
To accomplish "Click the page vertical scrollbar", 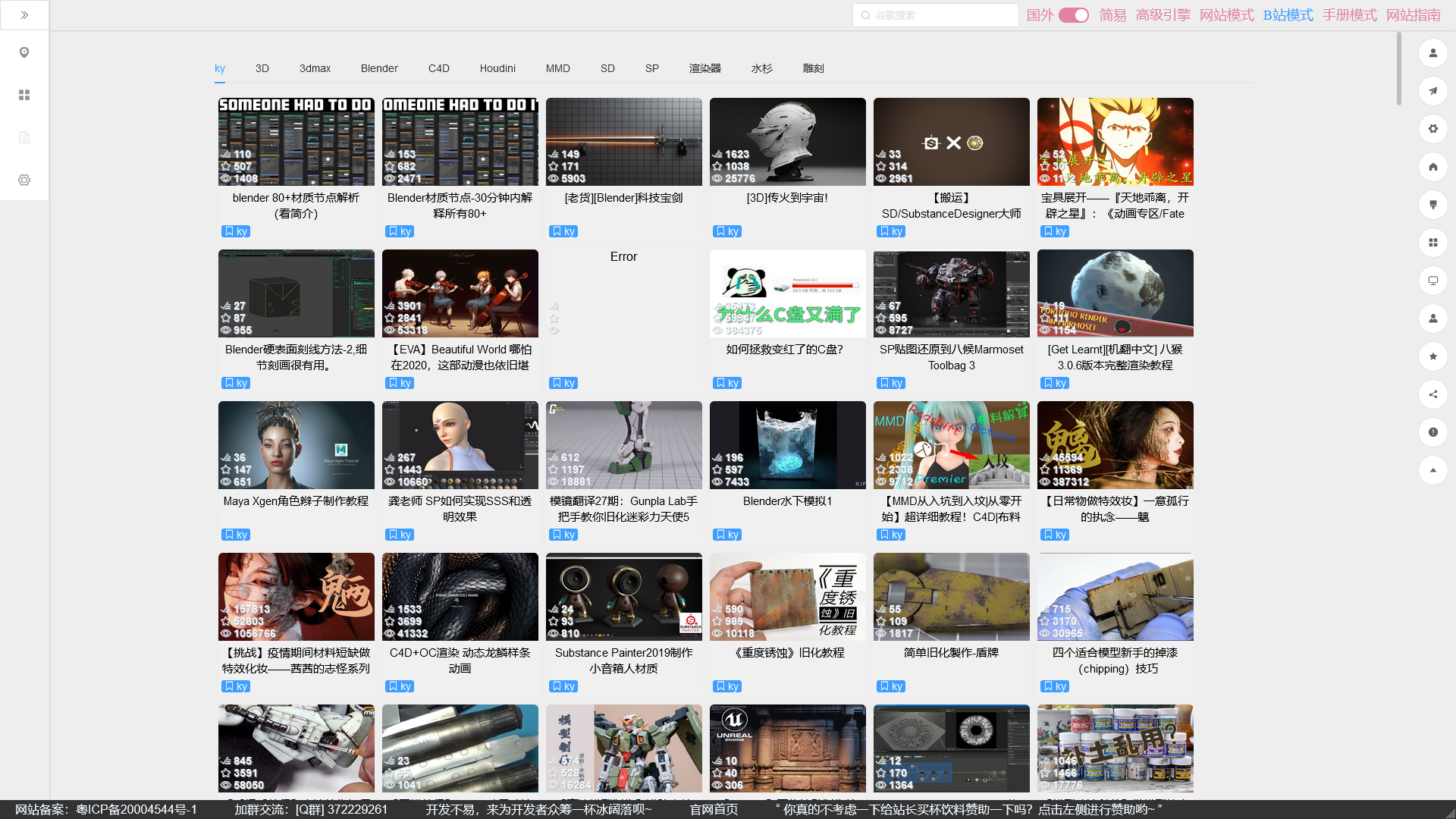I will pos(1399,68).
